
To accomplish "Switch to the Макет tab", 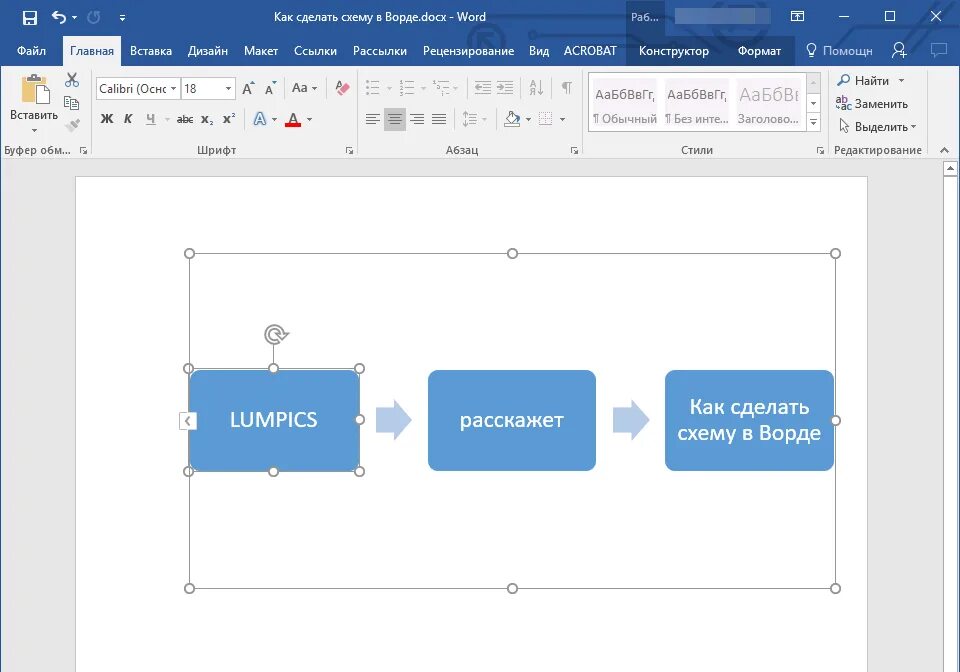I will coord(261,51).
